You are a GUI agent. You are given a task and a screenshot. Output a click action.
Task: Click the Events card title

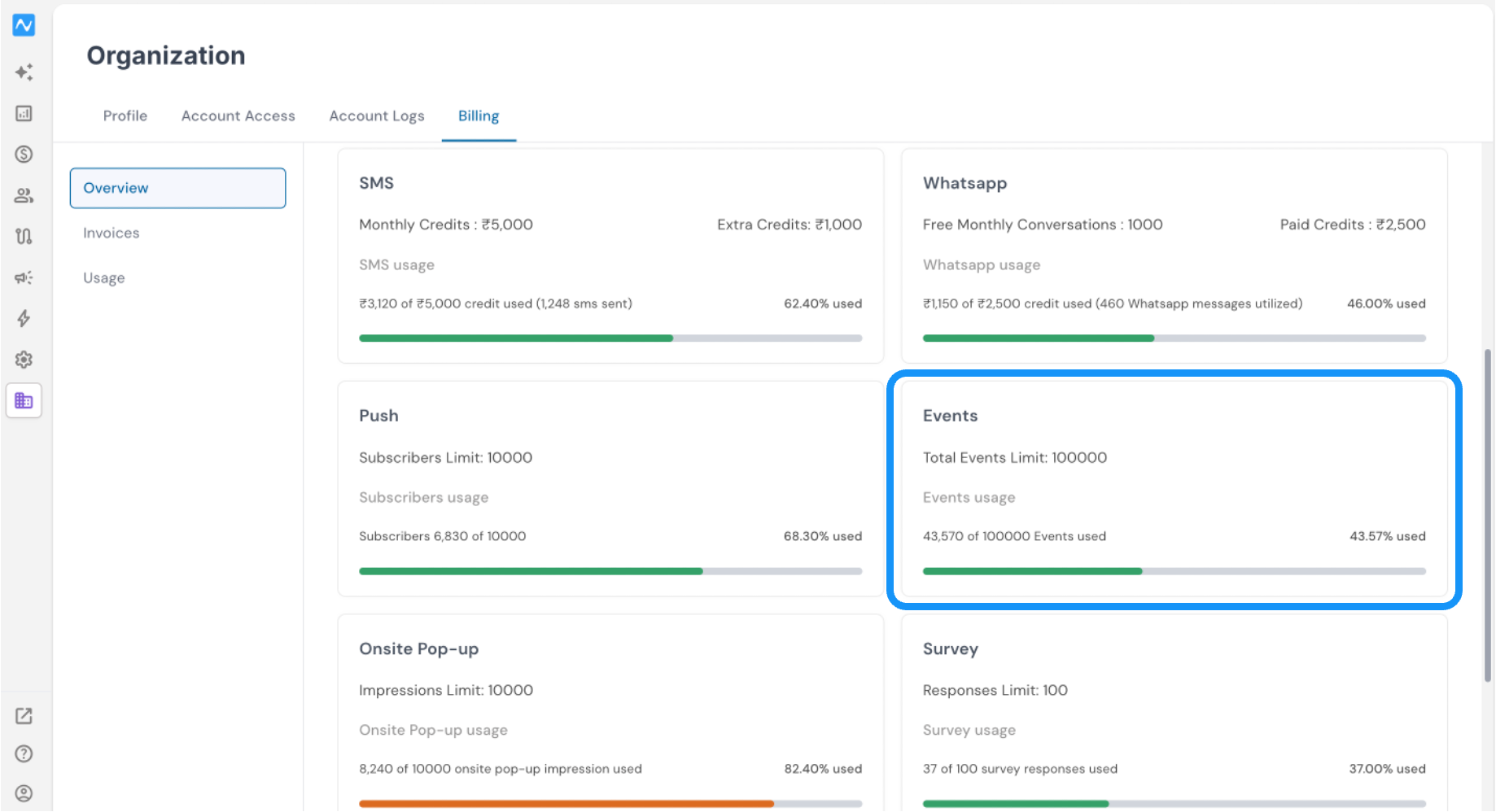pyautogui.click(x=950, y=416)
